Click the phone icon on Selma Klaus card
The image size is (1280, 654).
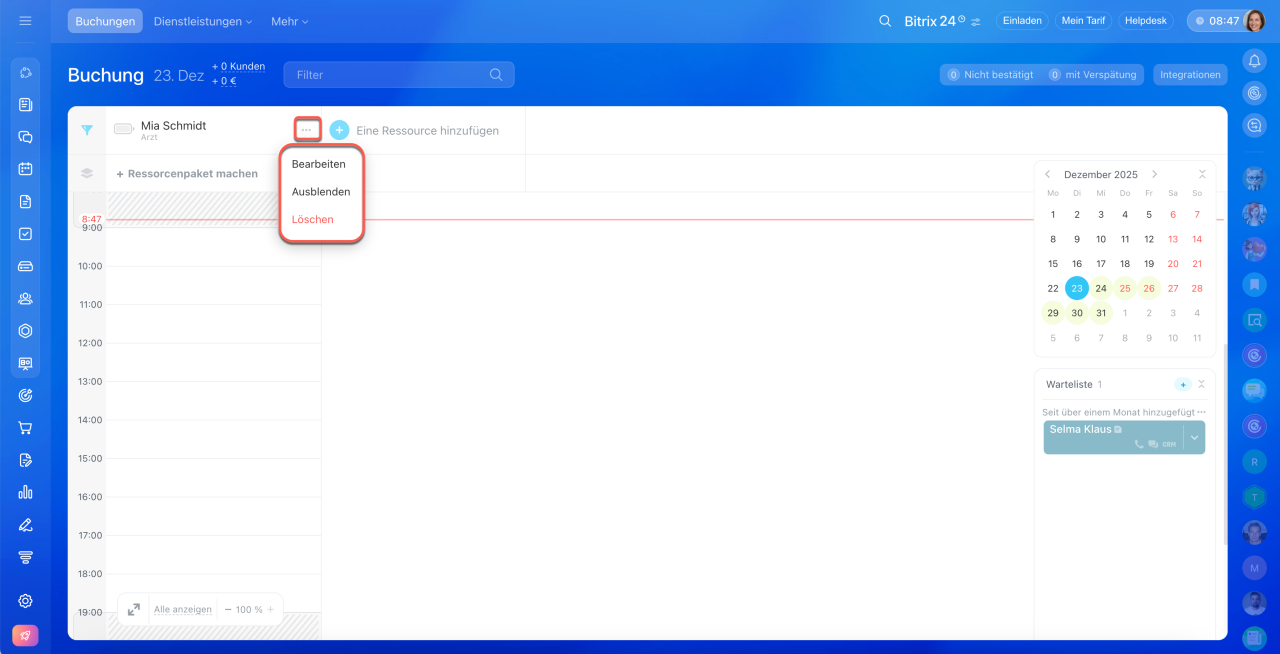point(1139,444)
